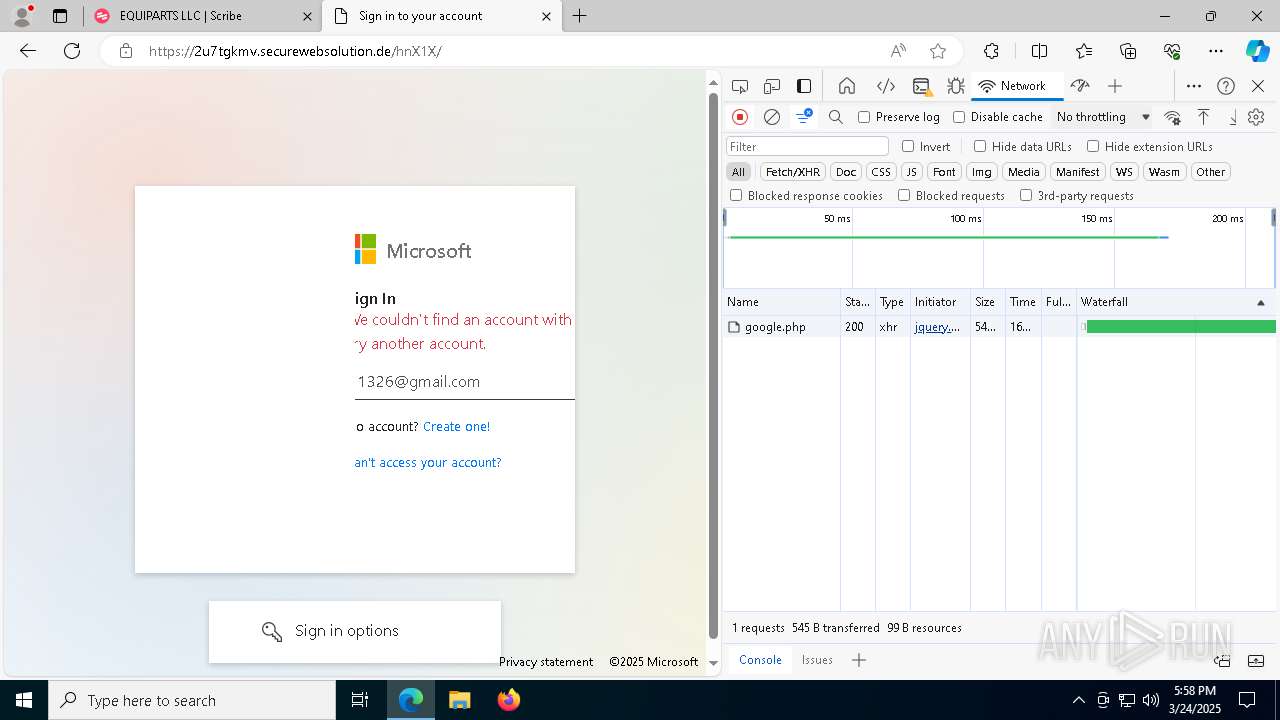Check 3rd-party requests checkbox
This screenshot has height=720, width=1280.
(1026, 196)
